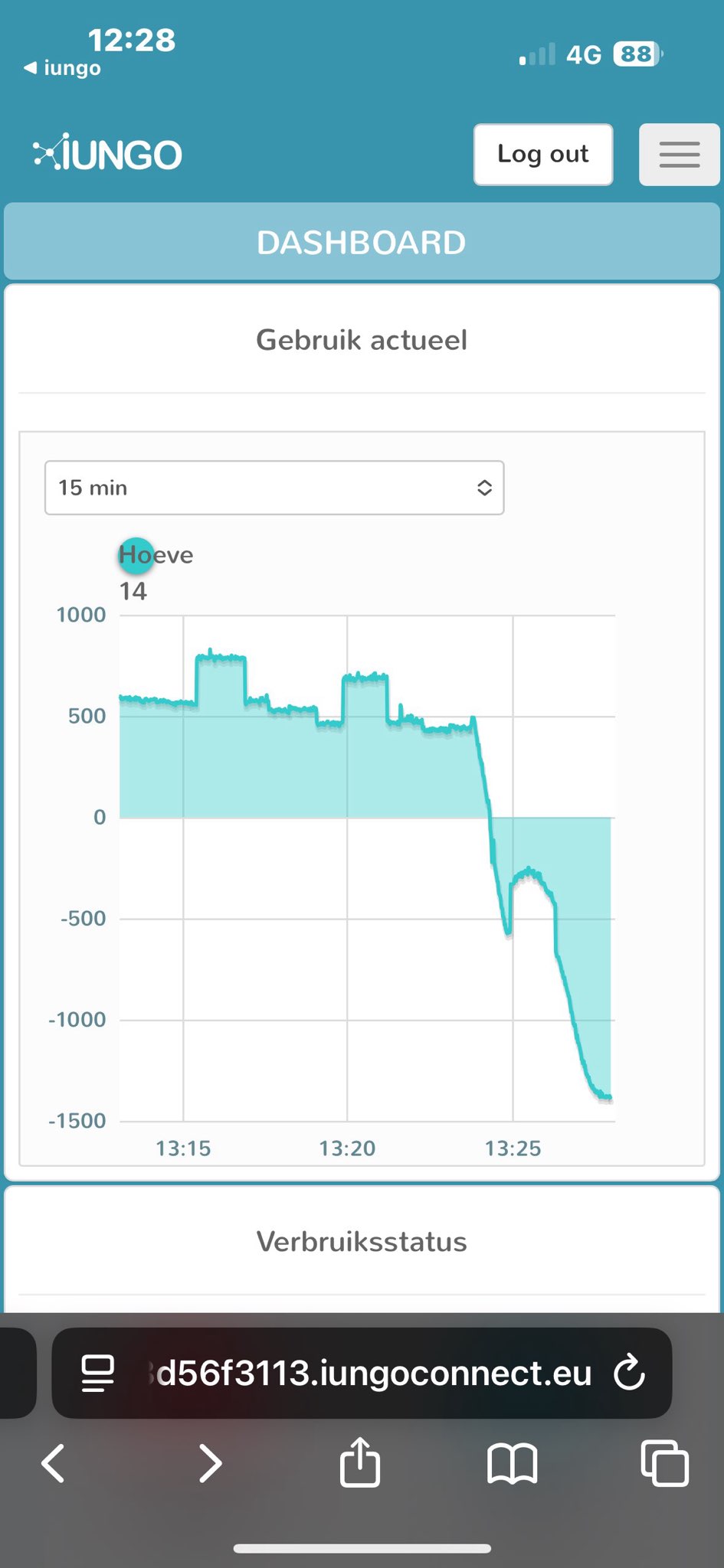The height and width of the screenshot is (1568, 724).
Task: Tap the Safari forward arrow
Action: point(210,1463)
